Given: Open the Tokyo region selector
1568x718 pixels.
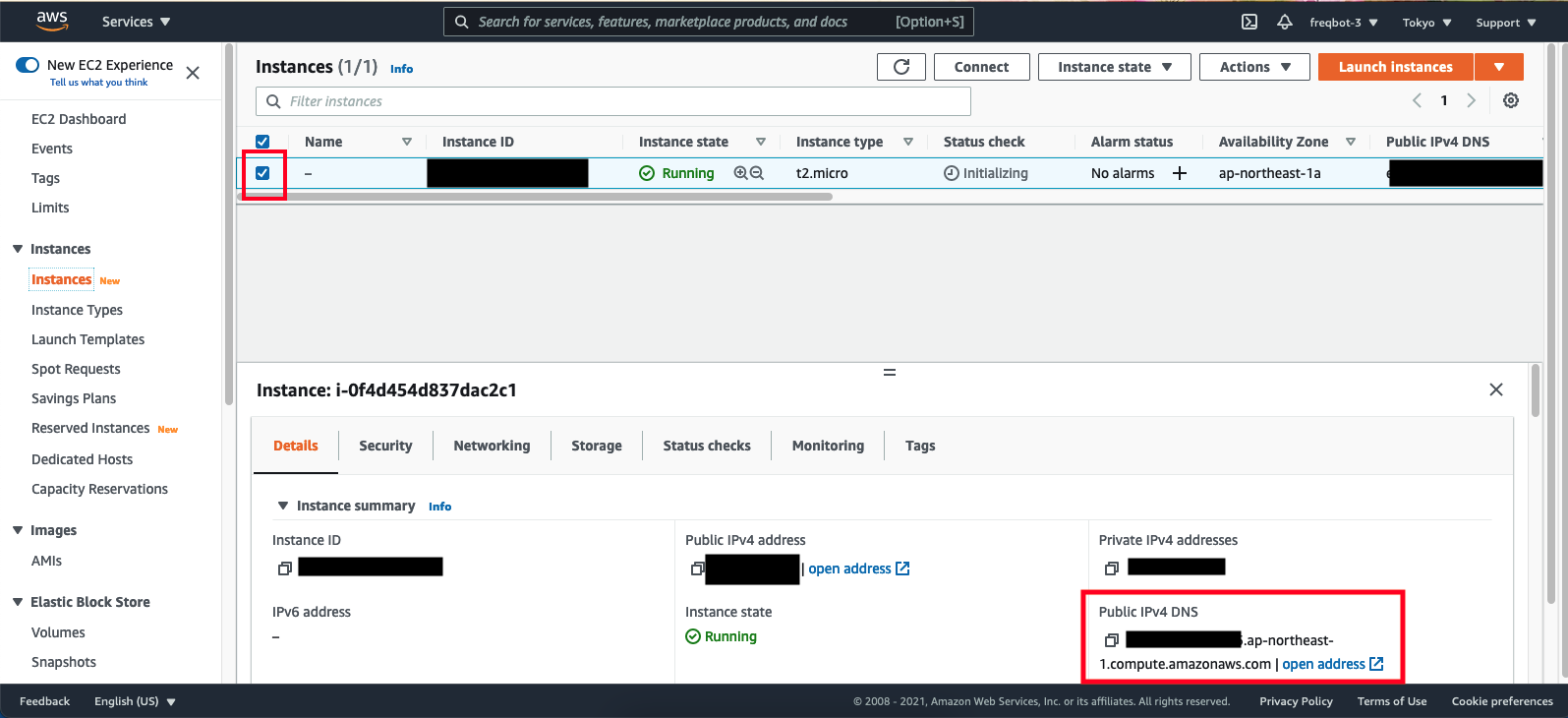Looking at the screenshot, I should click(x=1427, y=23).
